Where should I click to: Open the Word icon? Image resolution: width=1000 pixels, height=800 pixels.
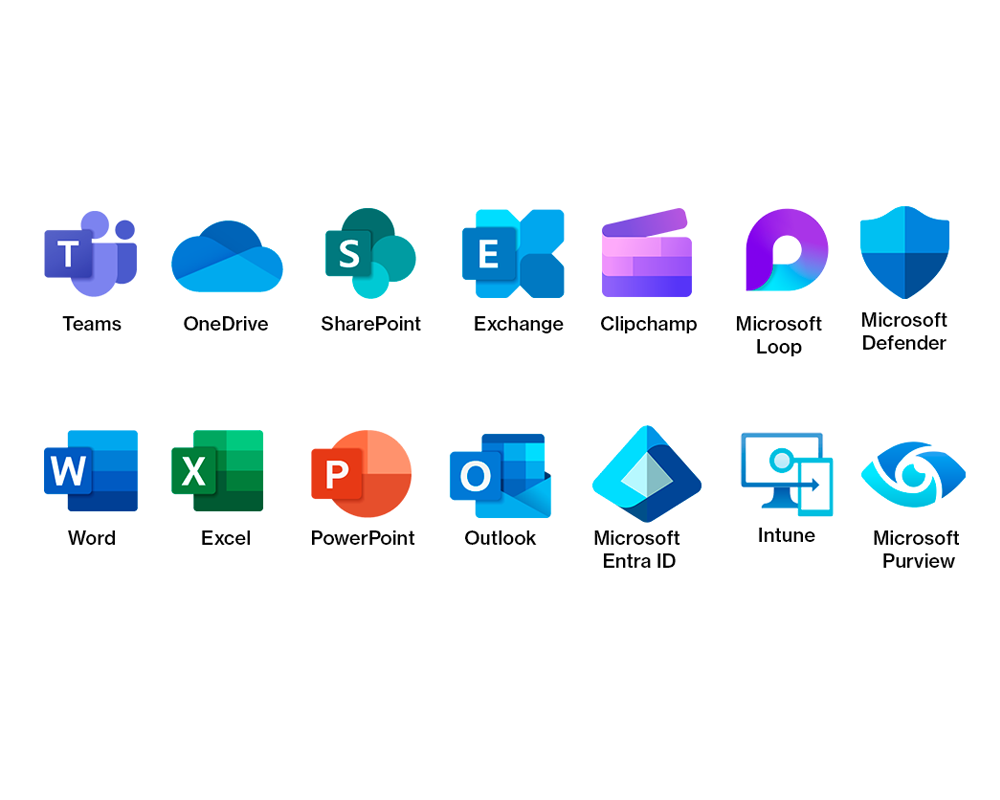tap(91, 471)
